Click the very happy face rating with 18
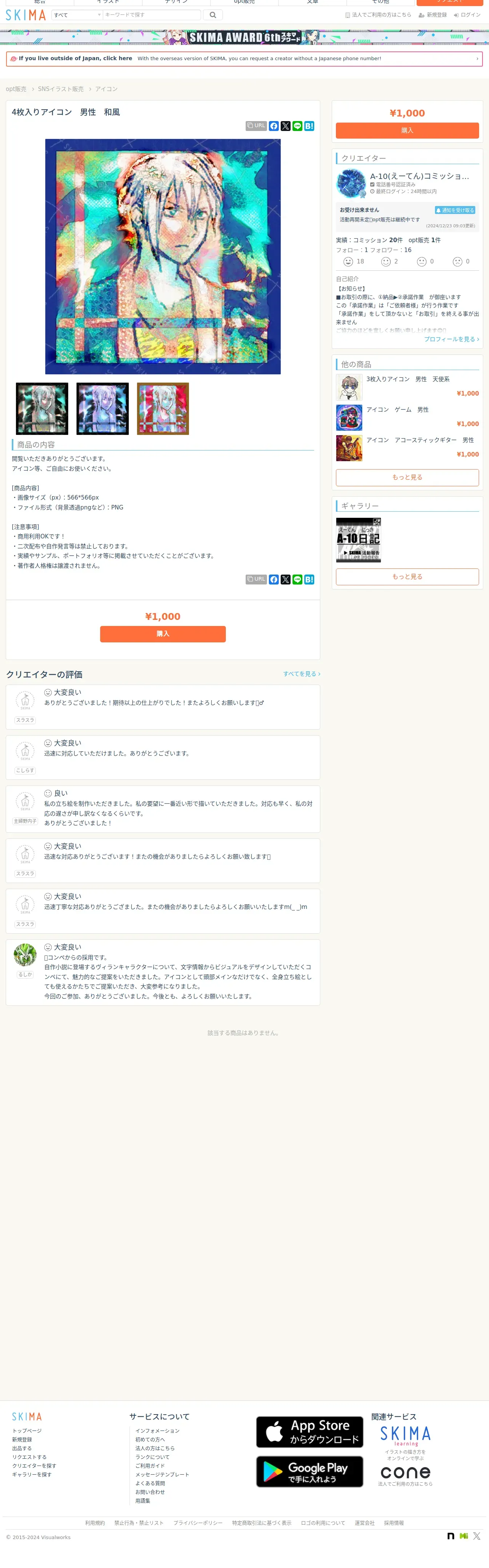 (354, 262)
